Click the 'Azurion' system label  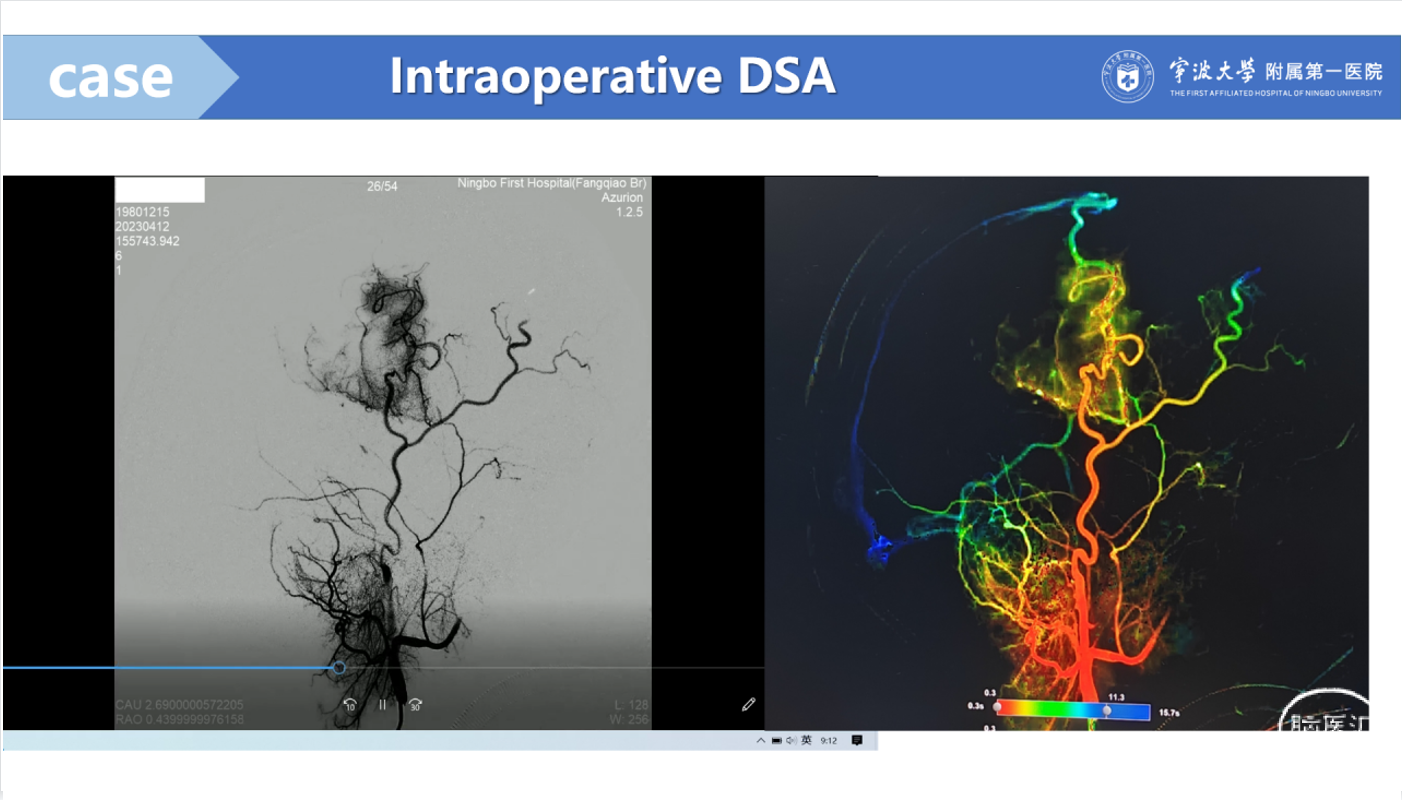(x=622, y=198)
